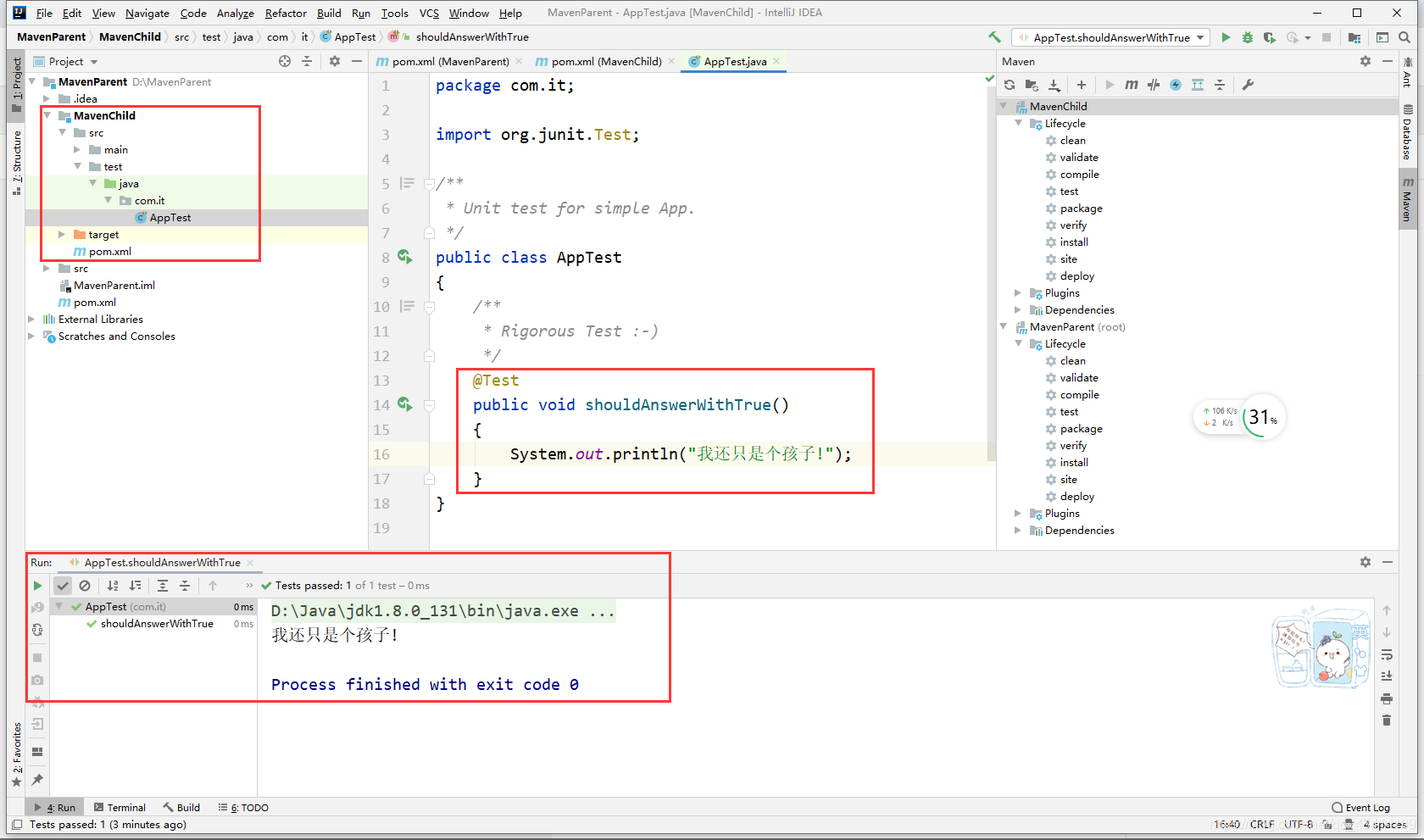This screenshot has width=1424, height=840.
Task: Expand target folder in Project tree
Action: (x=63, y=234)
